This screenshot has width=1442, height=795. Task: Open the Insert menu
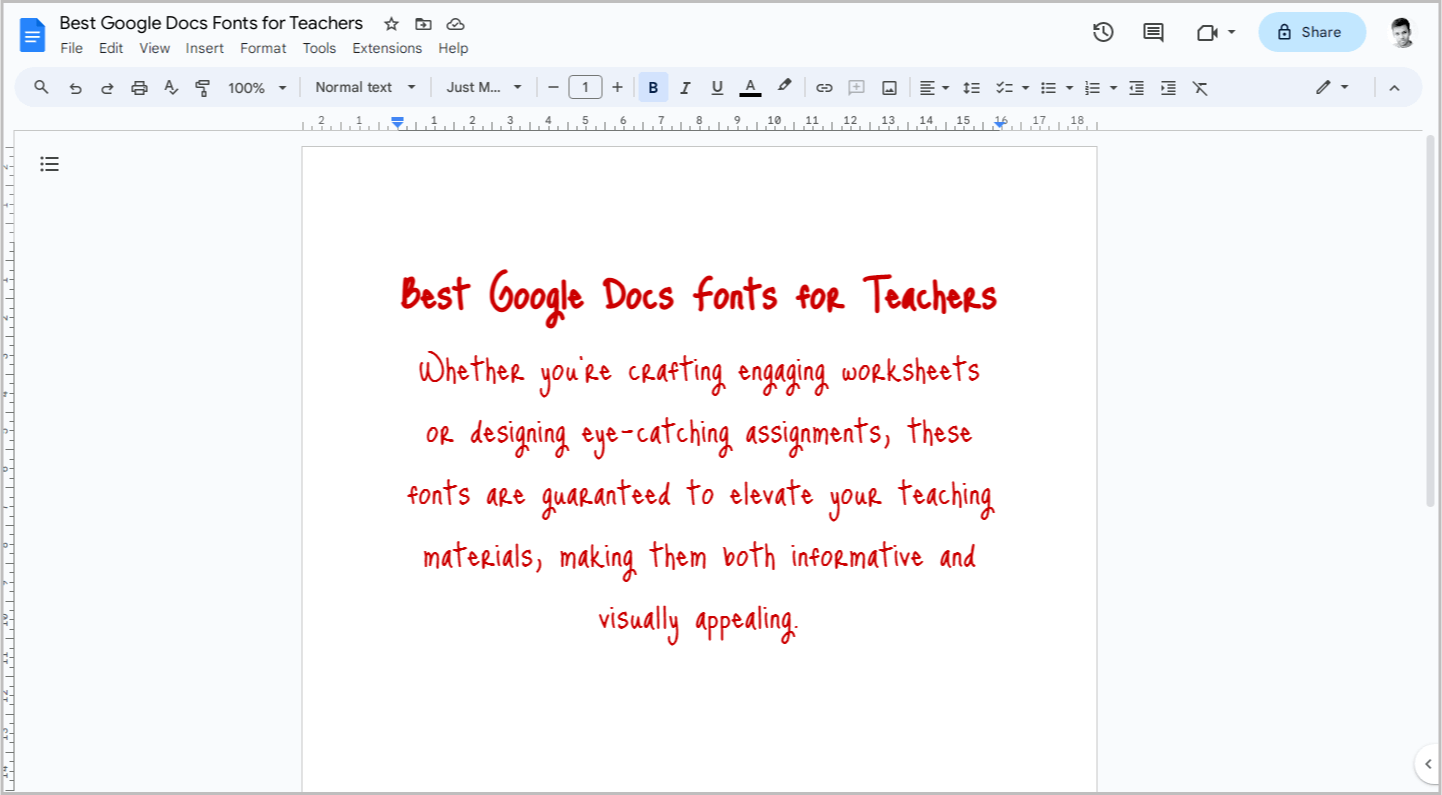[x=205, y=48]
